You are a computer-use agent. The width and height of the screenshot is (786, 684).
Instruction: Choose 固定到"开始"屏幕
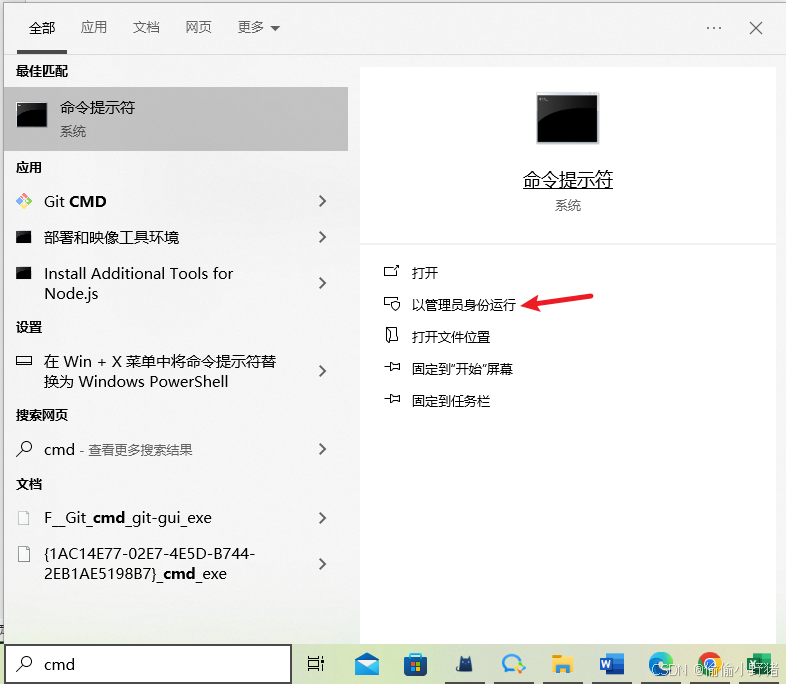click(462, 369)
